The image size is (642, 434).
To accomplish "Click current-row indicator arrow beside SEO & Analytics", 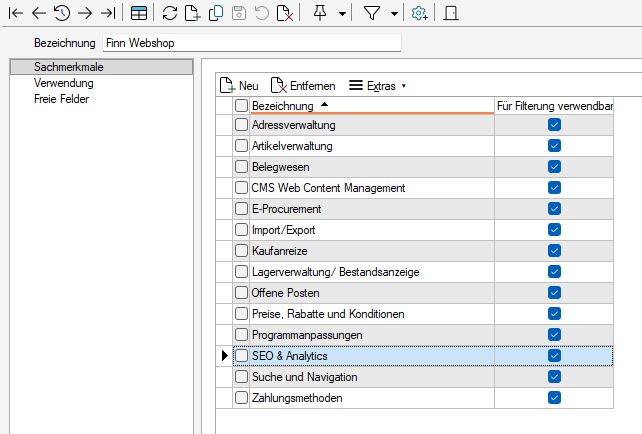I will pos(224,355).
